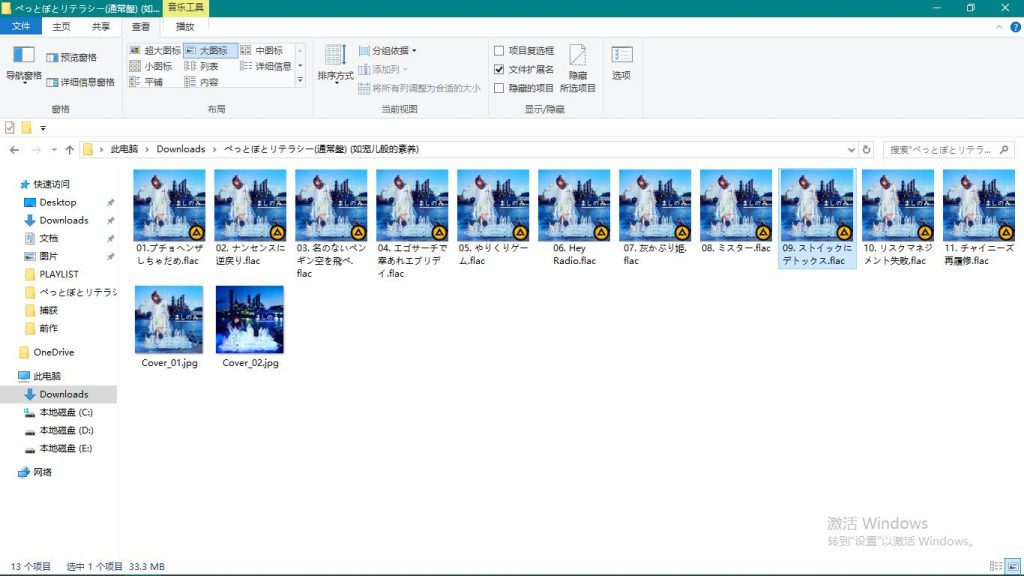1024x576 pixels.
Task: Toggle the Details pane (详细信息窗格)
Action: (80, 82)
